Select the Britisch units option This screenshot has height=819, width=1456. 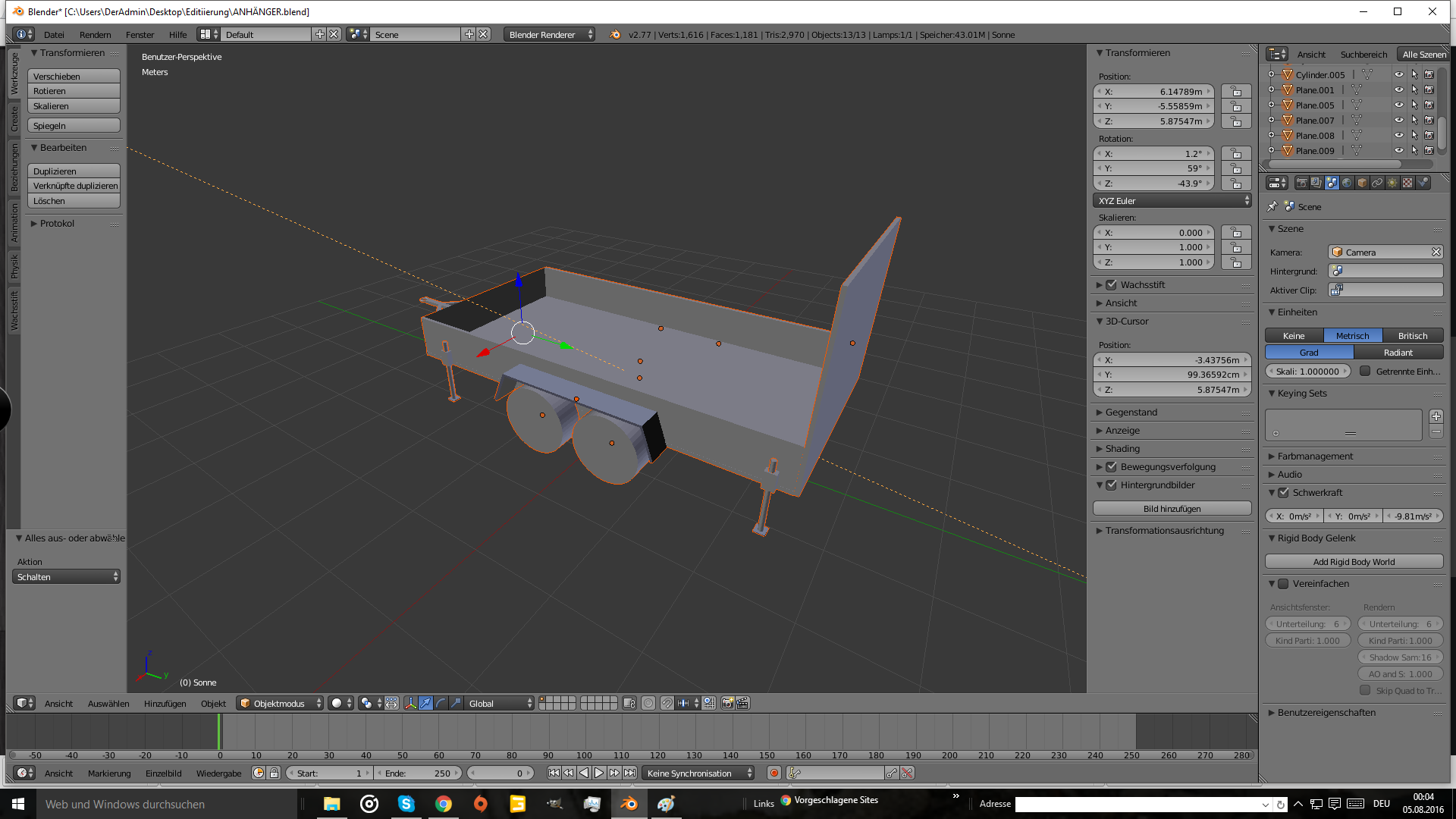[x=1412, y=335]
